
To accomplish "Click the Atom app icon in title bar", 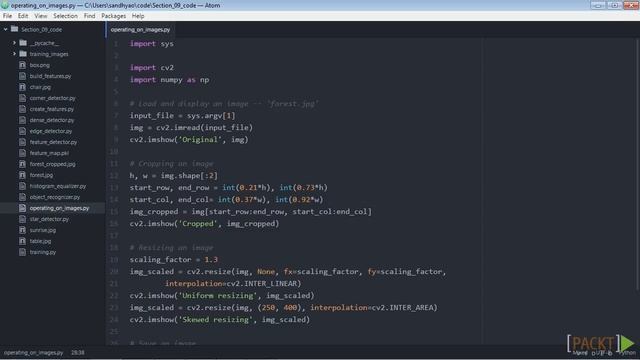I will 5,5.
